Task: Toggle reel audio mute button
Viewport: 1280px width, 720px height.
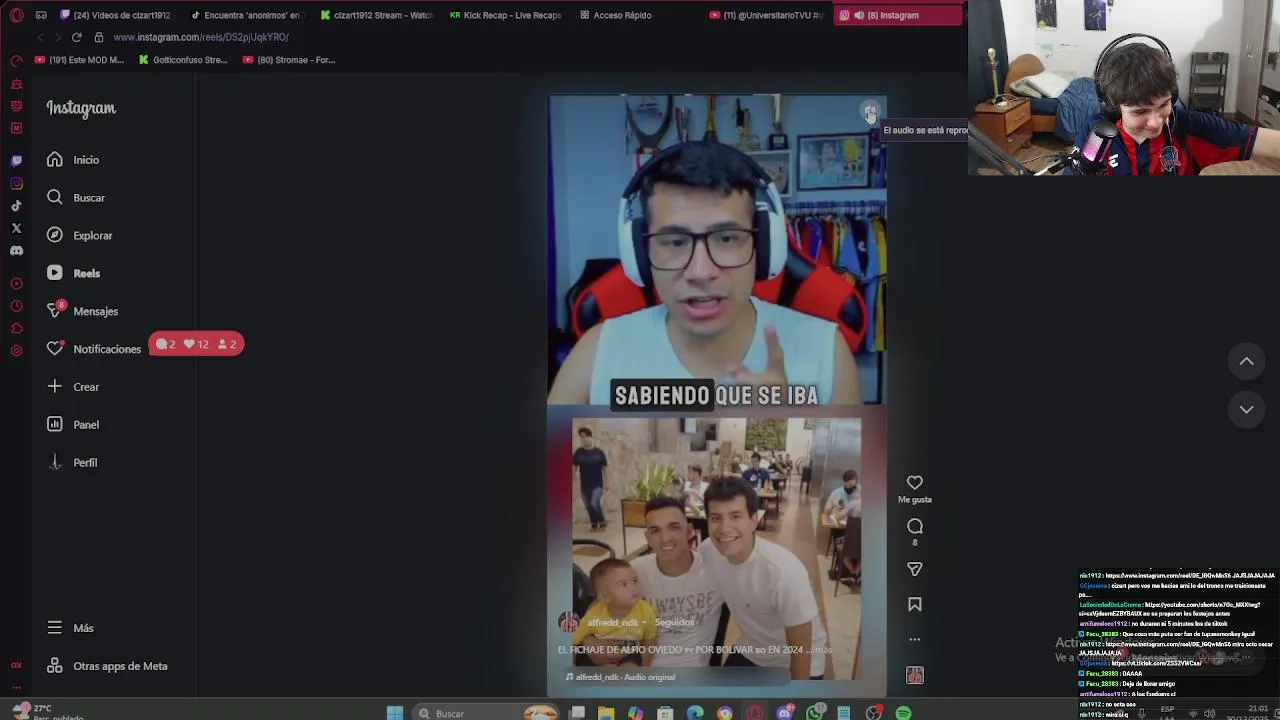Action: coord(870,111)
